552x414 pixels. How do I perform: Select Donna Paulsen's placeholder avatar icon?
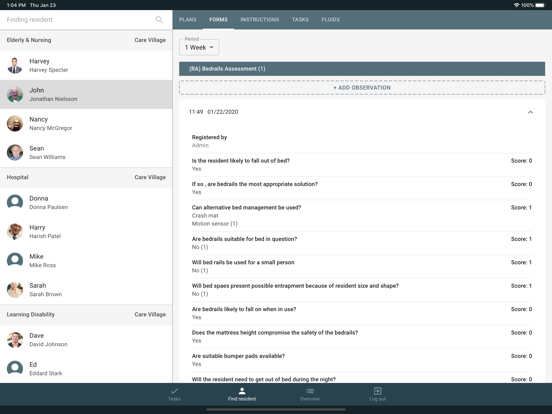[15, 202]
